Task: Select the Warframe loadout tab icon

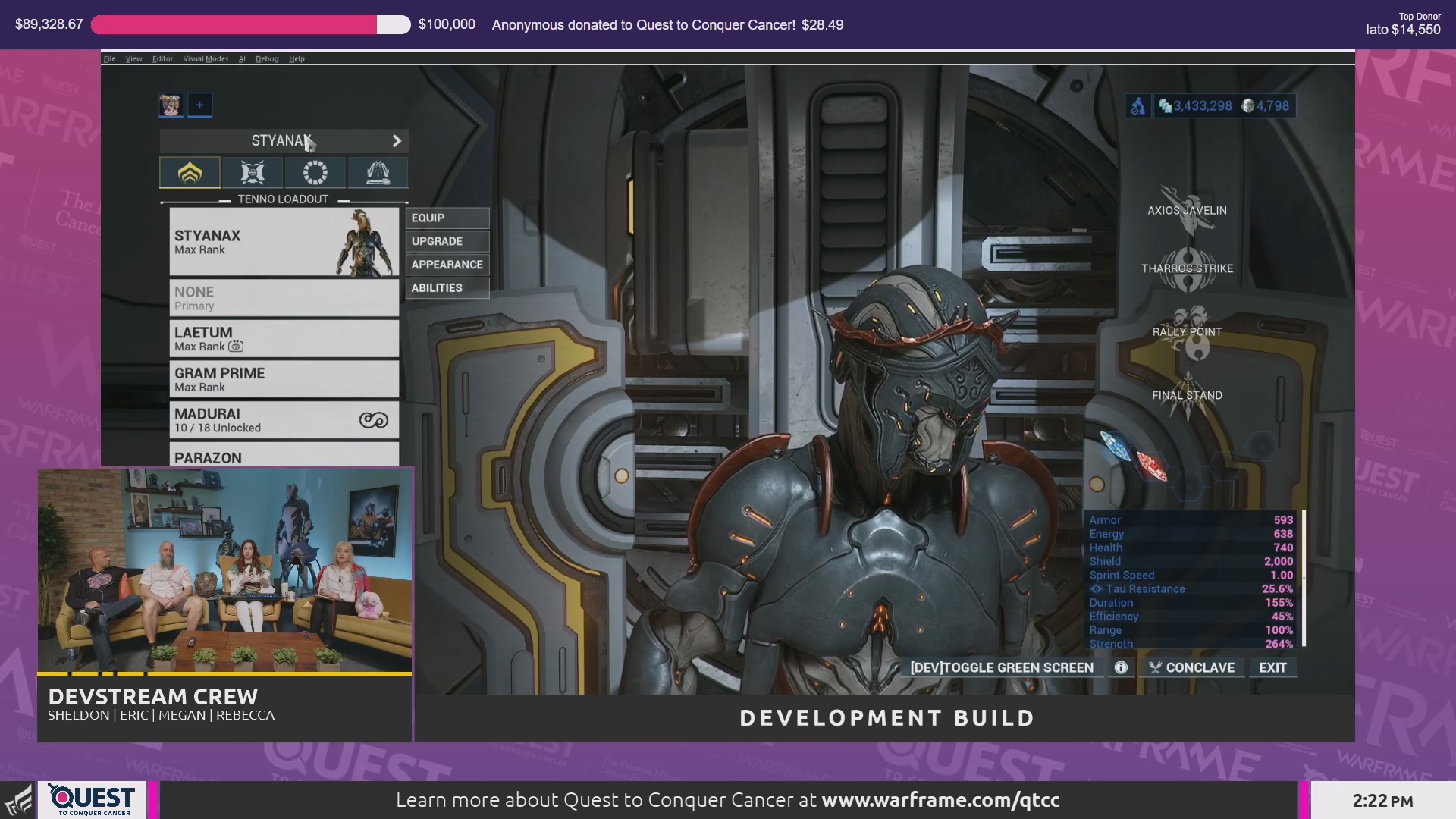Action: 190,173
